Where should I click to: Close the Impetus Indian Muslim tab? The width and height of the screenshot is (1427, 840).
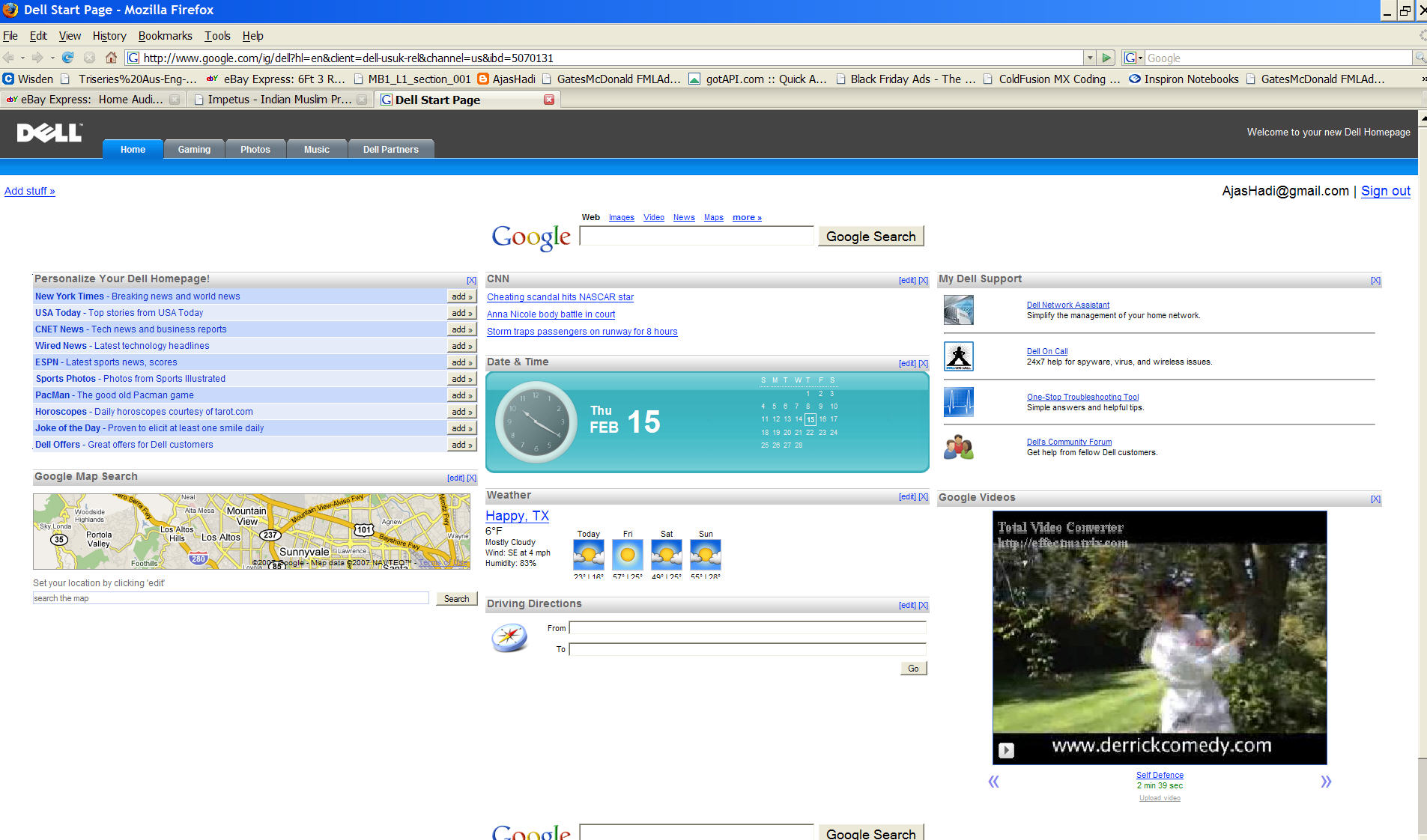click(363, 100)
